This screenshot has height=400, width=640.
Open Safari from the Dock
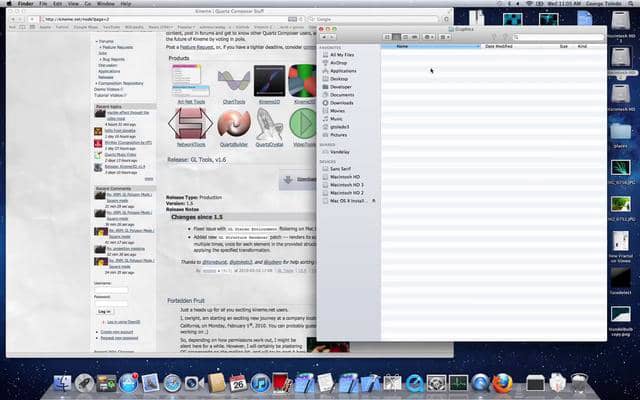tap(173, 383)
